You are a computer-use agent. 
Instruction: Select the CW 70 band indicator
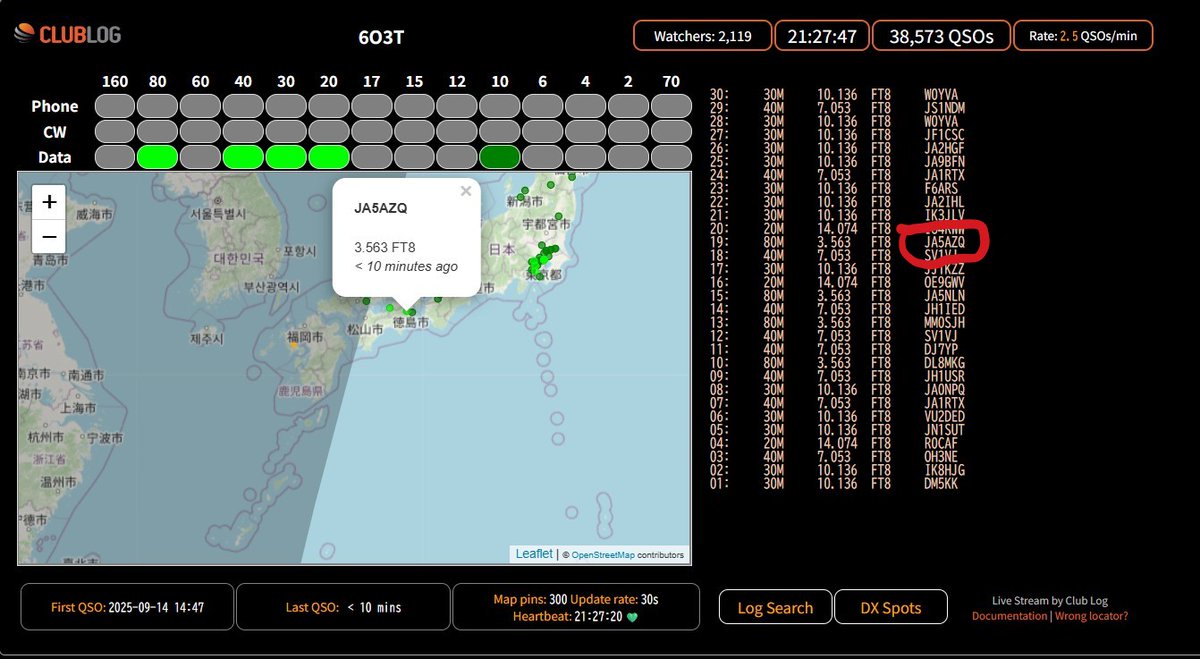(672, 131)
